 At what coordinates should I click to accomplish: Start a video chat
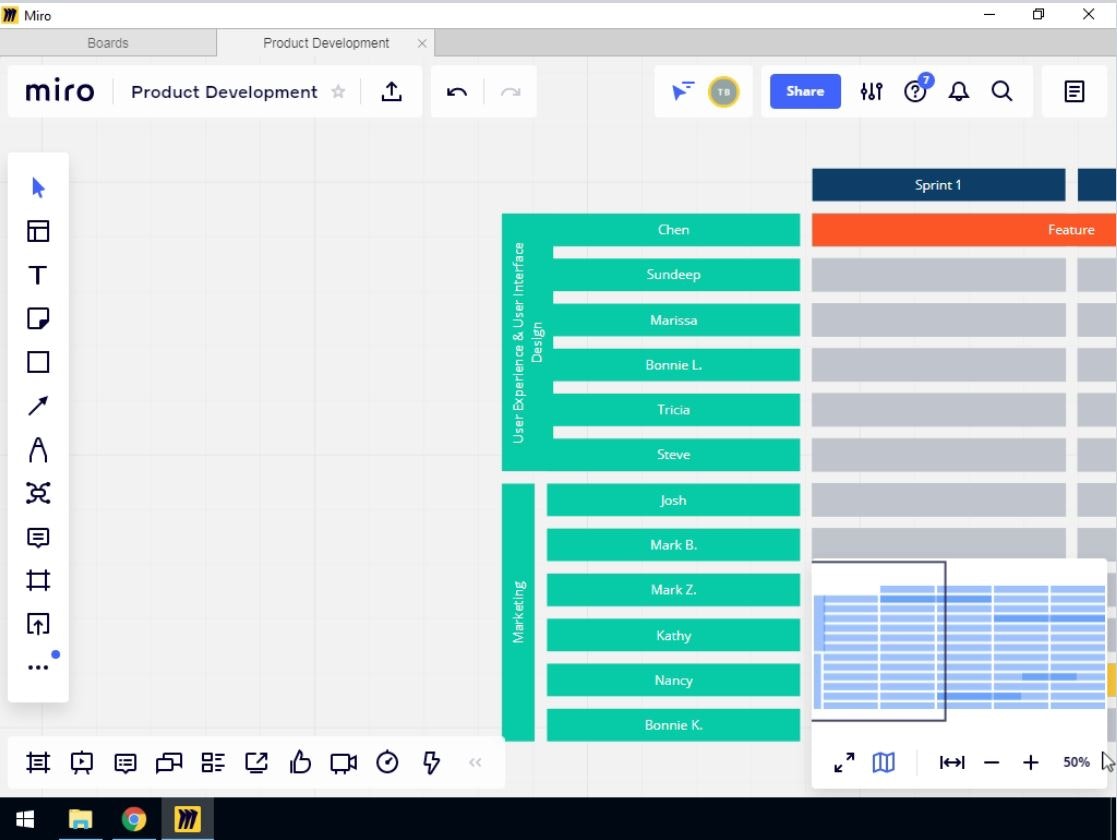tap(343, 763)
